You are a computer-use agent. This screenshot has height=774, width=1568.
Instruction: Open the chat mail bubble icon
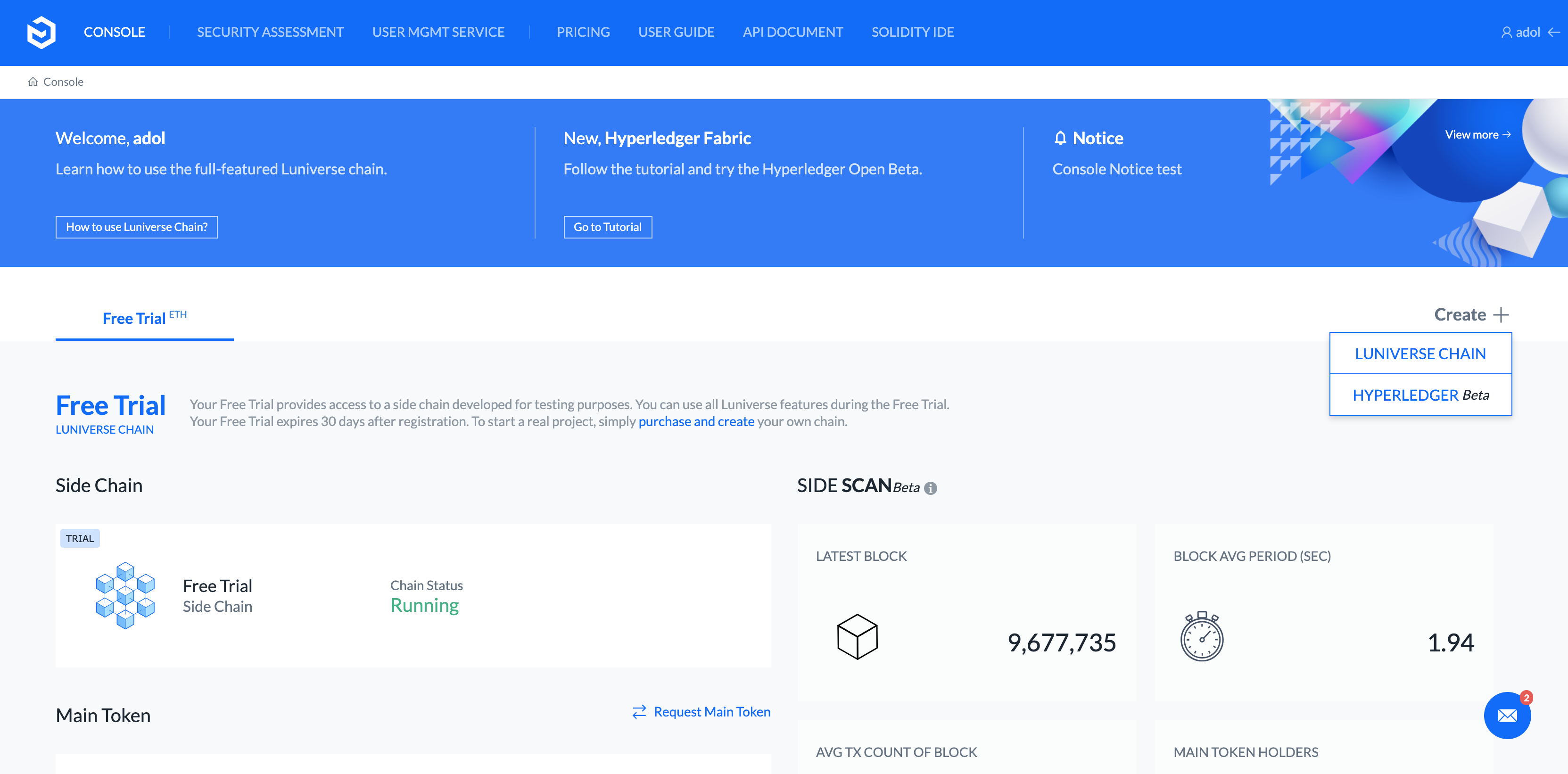(1507, 716)
